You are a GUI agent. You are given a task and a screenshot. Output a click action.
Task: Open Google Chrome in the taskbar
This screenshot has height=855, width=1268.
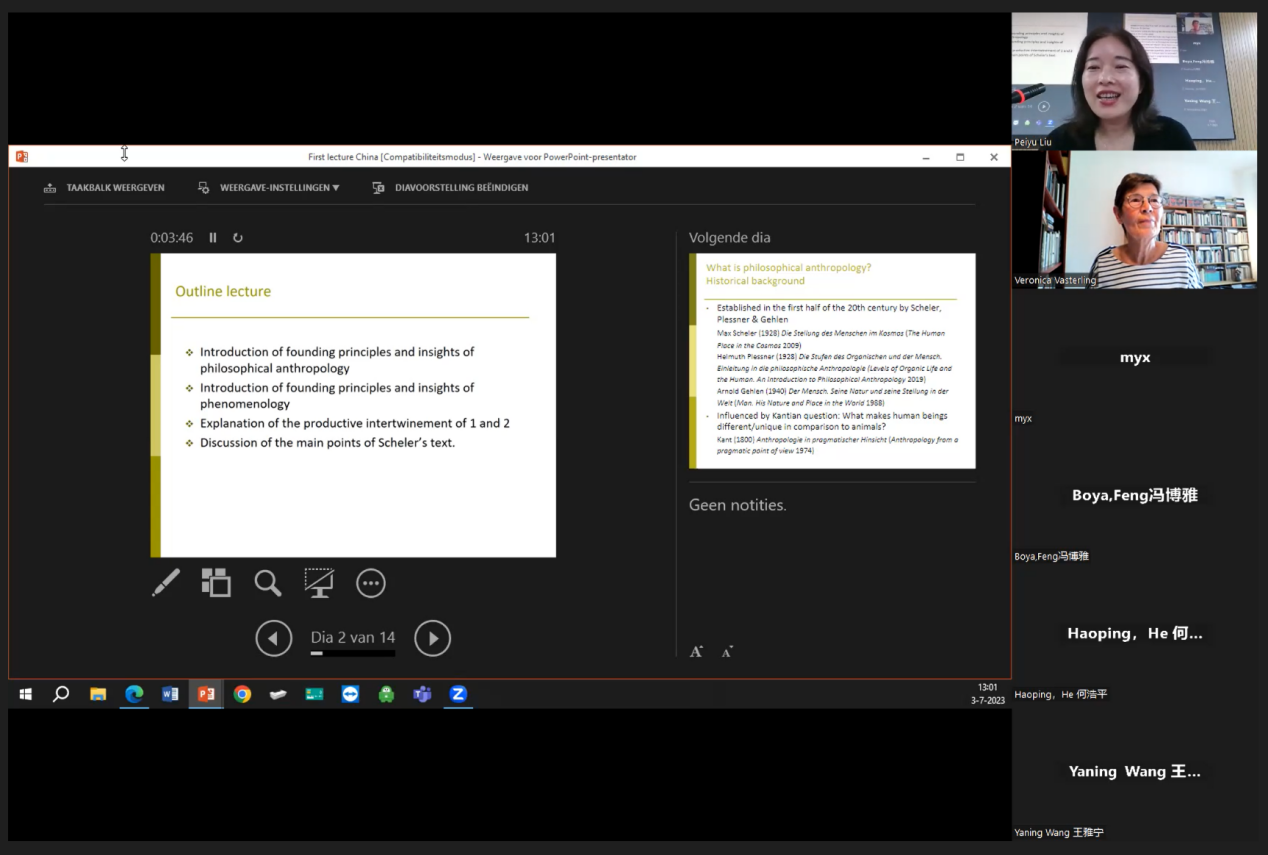coord(242,694)
